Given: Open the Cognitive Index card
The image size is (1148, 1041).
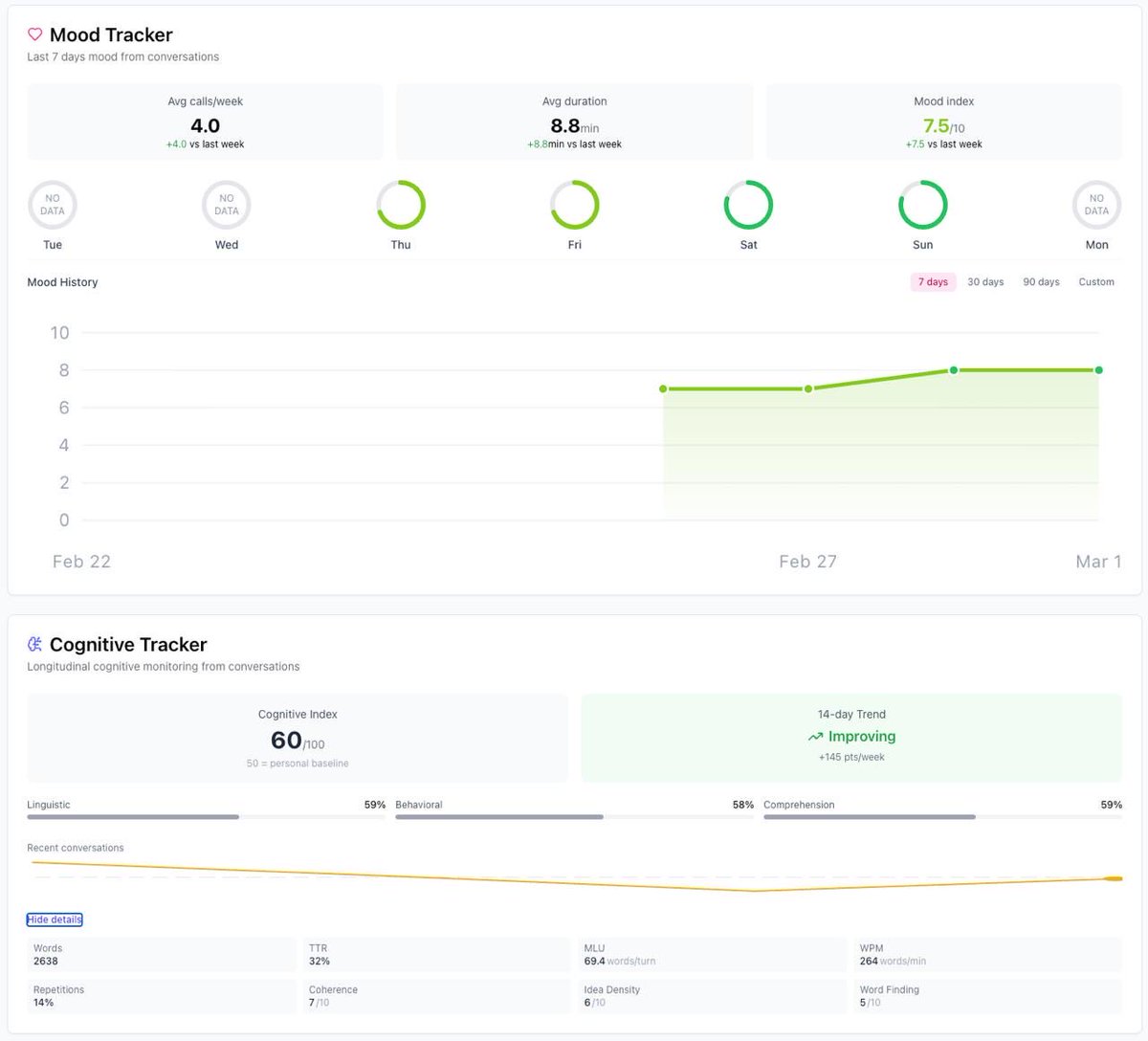Looking at the screenshot, I should [x=298, y=738].
